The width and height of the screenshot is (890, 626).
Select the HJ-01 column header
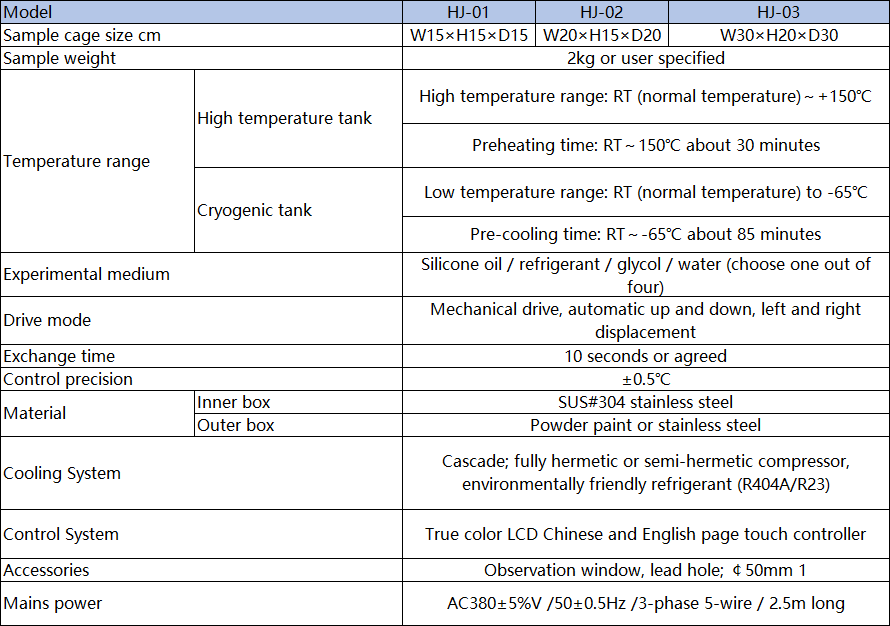(469, 12)
